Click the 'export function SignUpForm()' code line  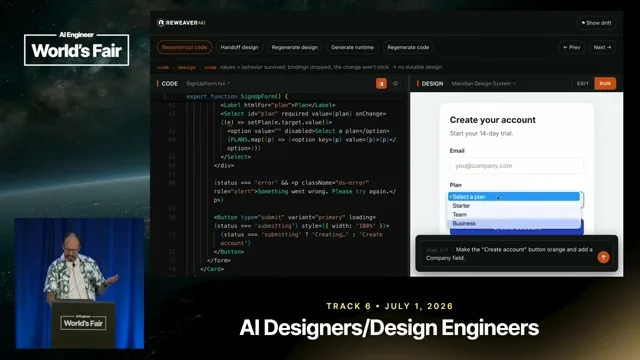[x=237, y=96]
